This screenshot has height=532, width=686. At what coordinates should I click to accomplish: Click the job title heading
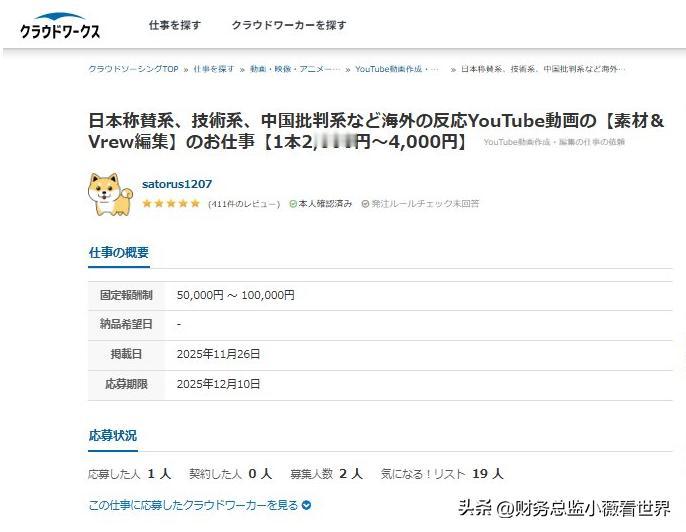(376, 131)
